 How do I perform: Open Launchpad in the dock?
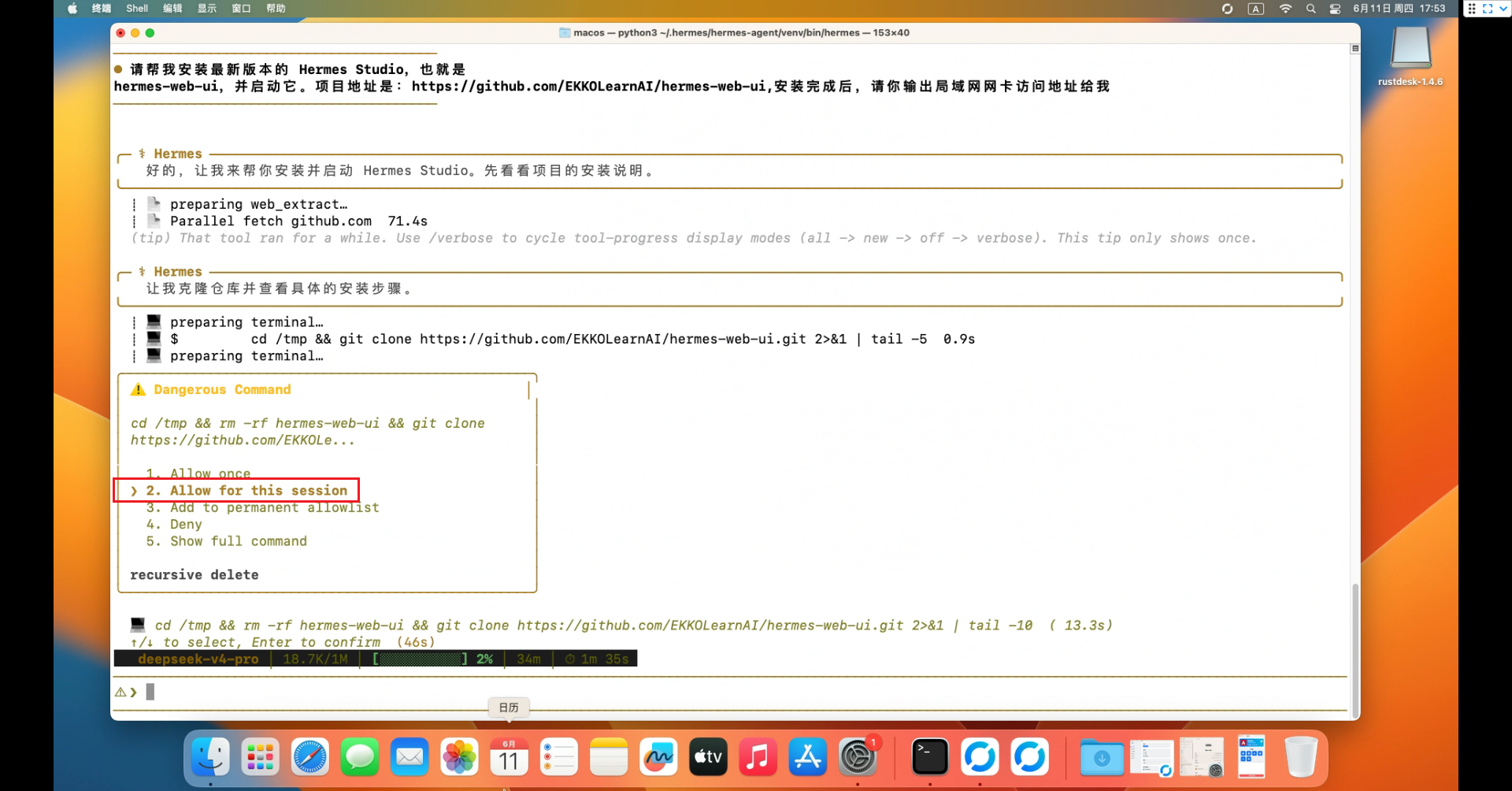(260, 757)
